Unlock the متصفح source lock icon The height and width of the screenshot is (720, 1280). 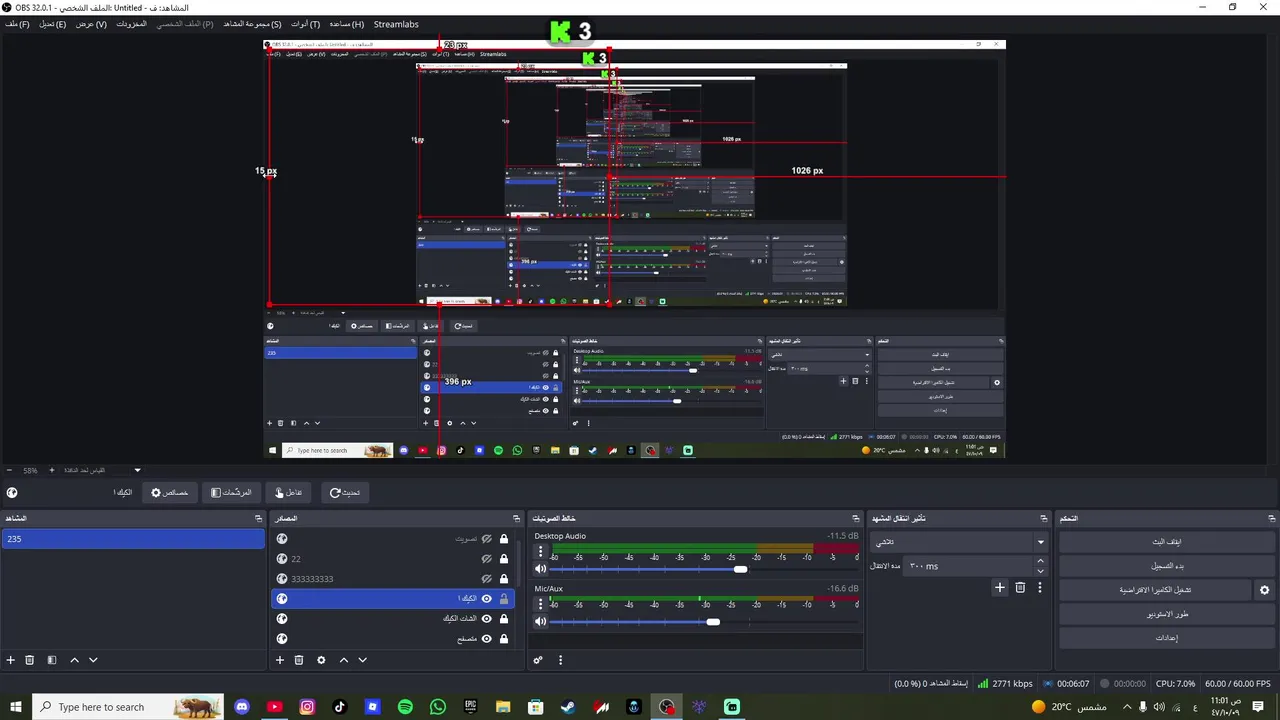(x=504, y=639)
